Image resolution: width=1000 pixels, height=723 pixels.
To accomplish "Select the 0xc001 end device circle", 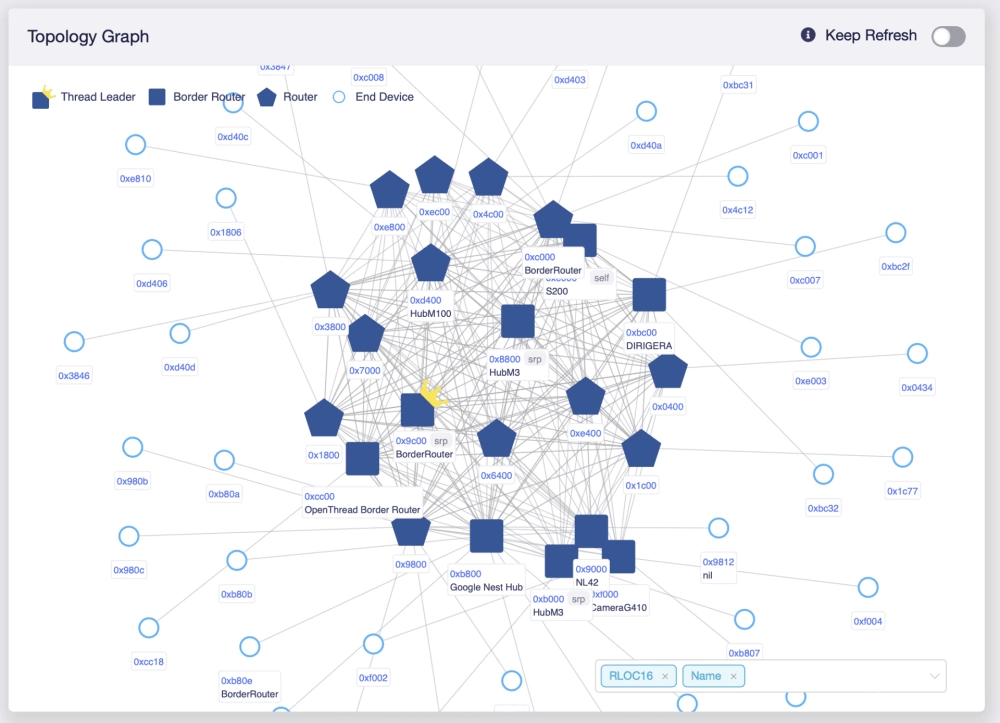I will coord(808,121).
